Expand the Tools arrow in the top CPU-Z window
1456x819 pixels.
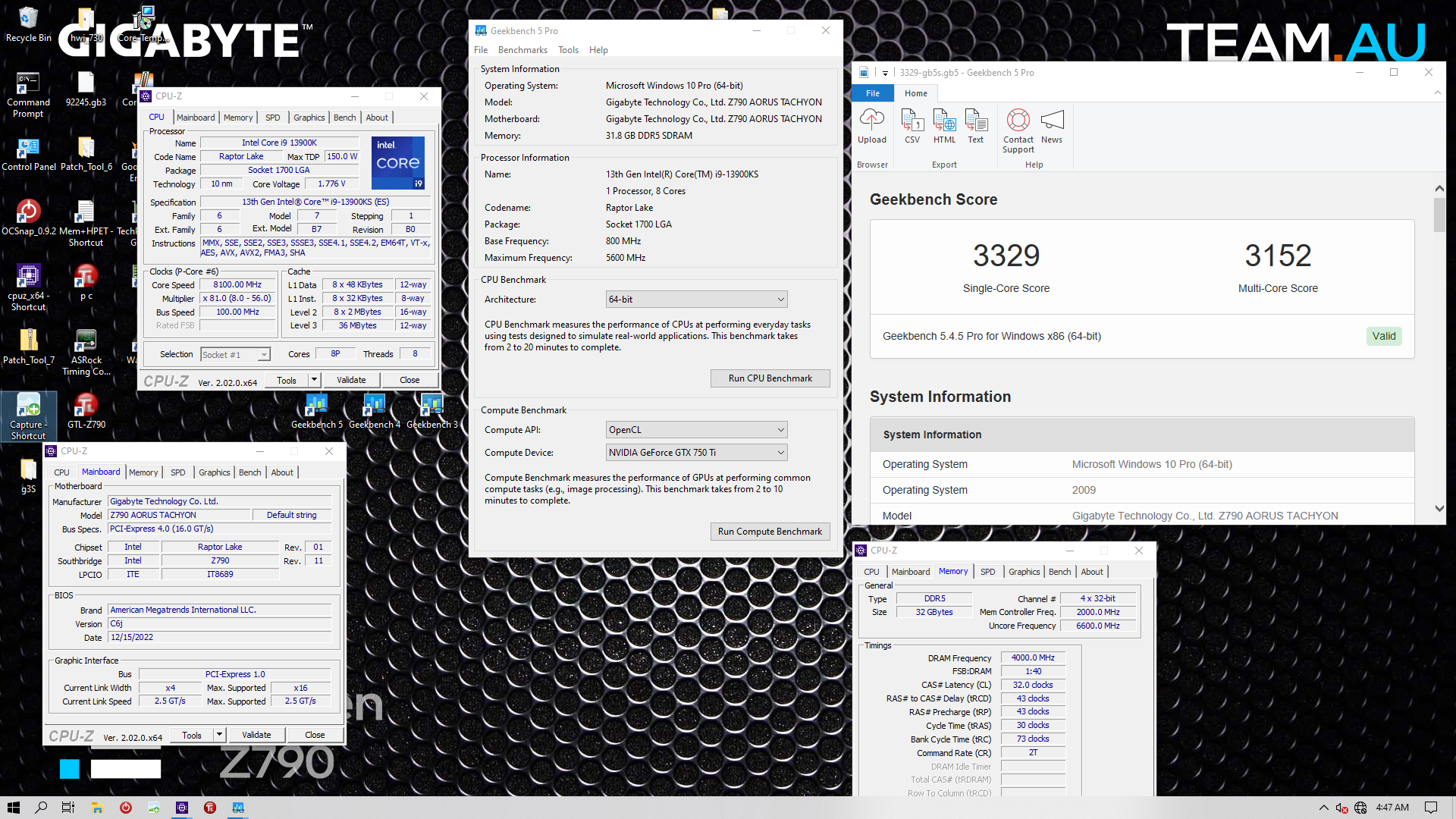coord(314,379)
